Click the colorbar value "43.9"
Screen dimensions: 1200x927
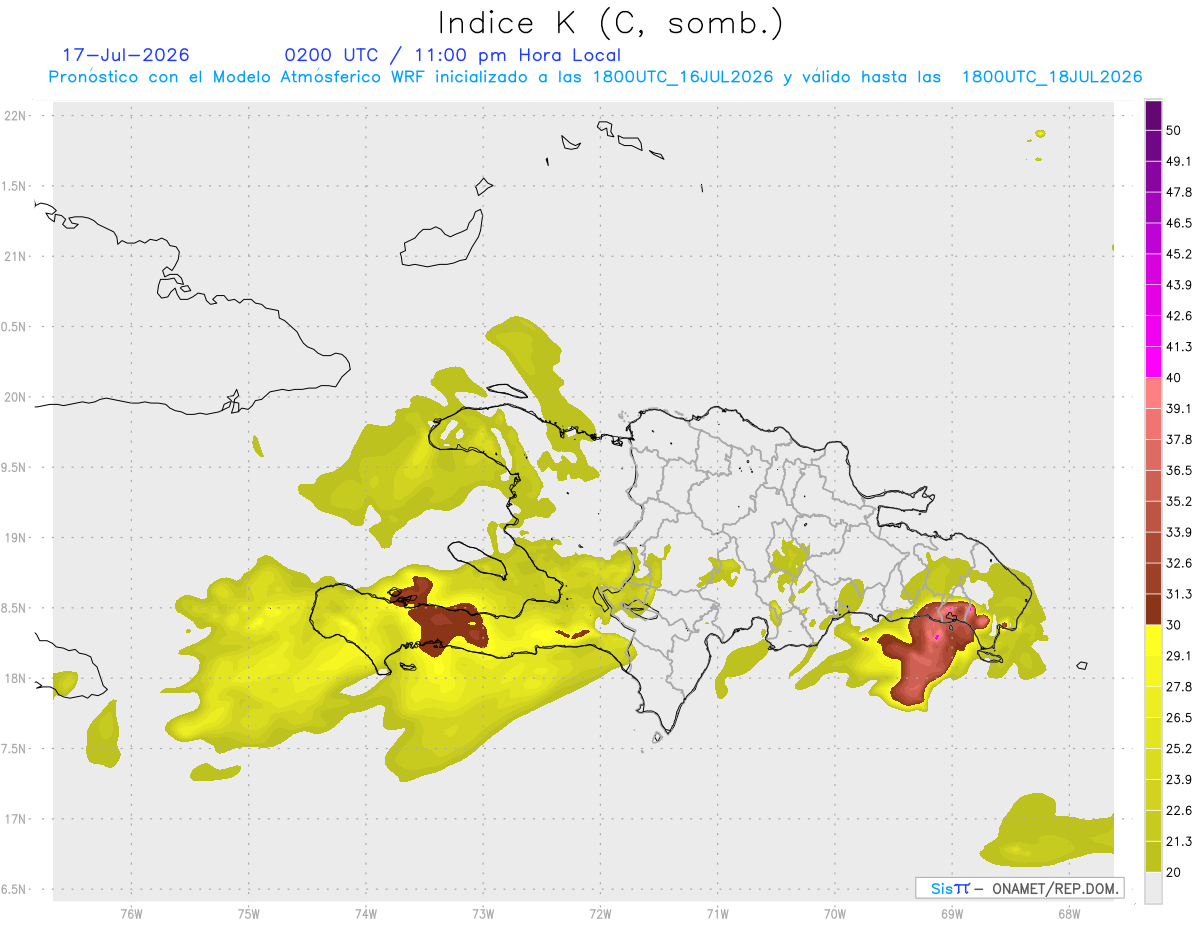click(1179, 285)
